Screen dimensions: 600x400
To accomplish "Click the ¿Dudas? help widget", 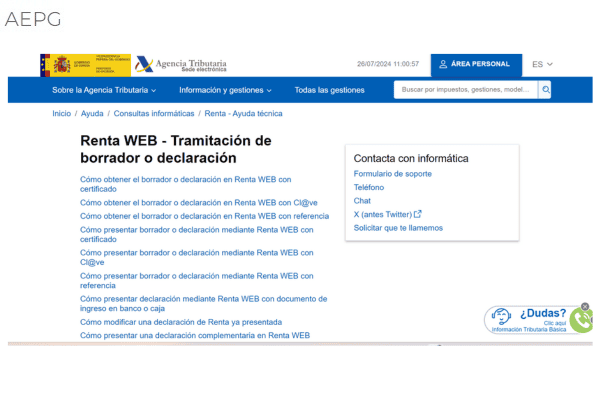I will pos(538,320).
